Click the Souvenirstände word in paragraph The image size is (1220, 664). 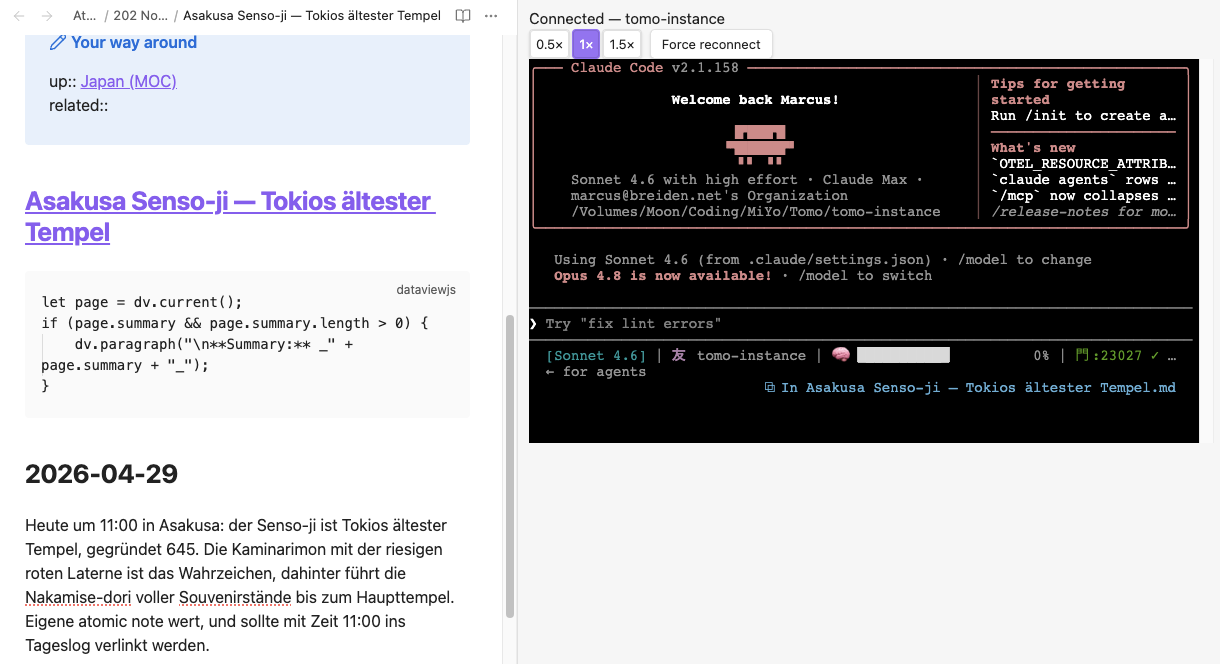(x=235, y=597)
